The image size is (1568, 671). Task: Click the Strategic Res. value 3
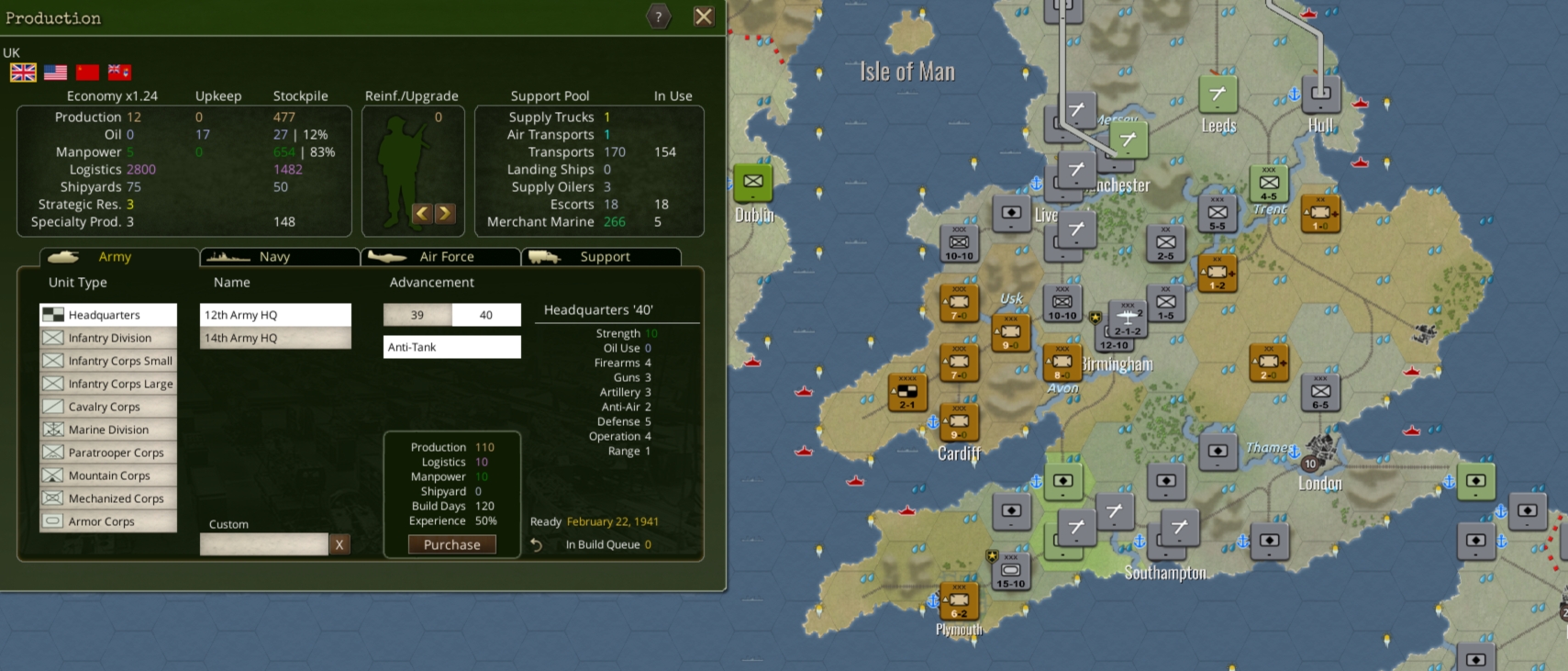pyautogui.click(x=130, y=205)
